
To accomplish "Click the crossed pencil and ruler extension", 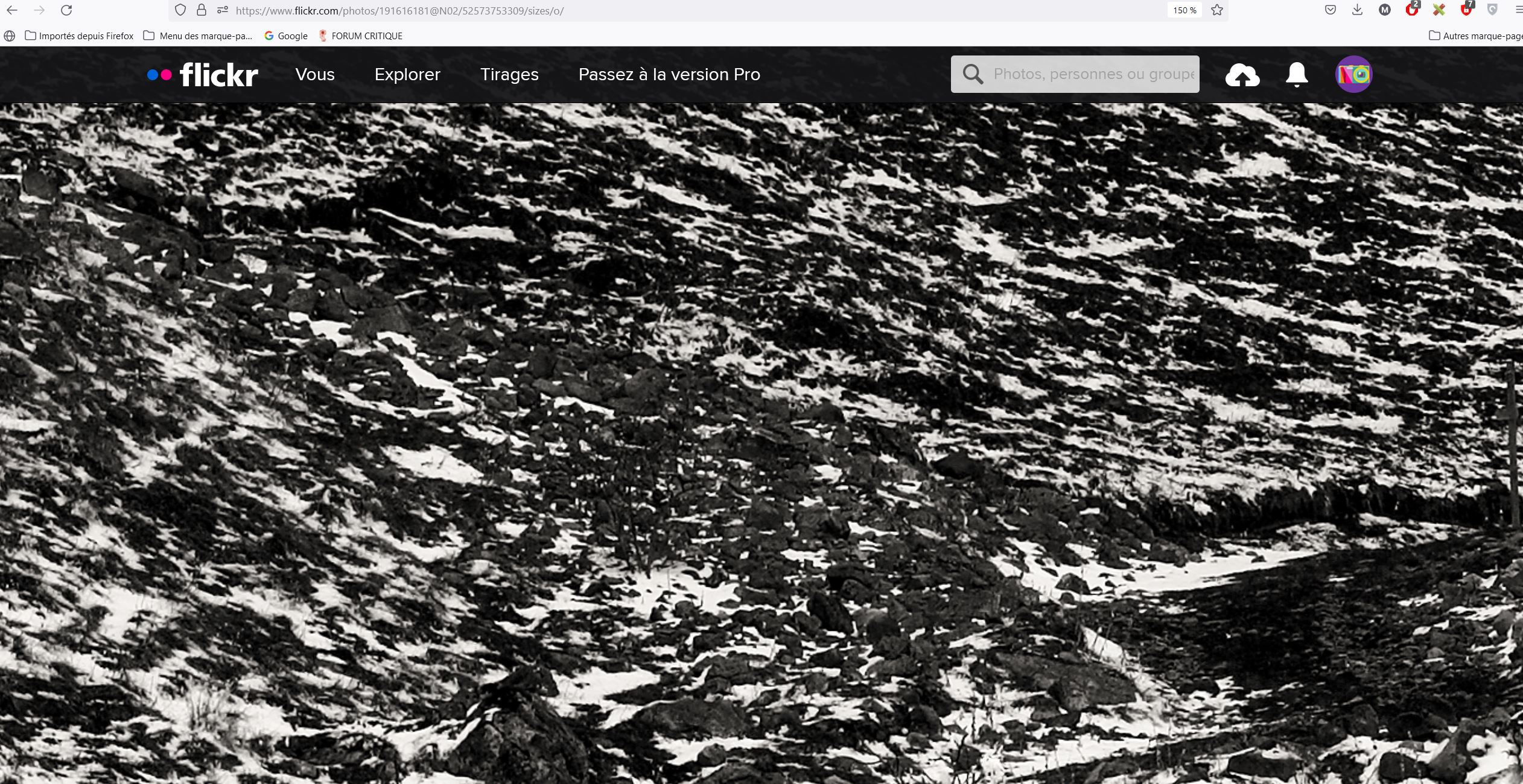I will click(1439, 10).
